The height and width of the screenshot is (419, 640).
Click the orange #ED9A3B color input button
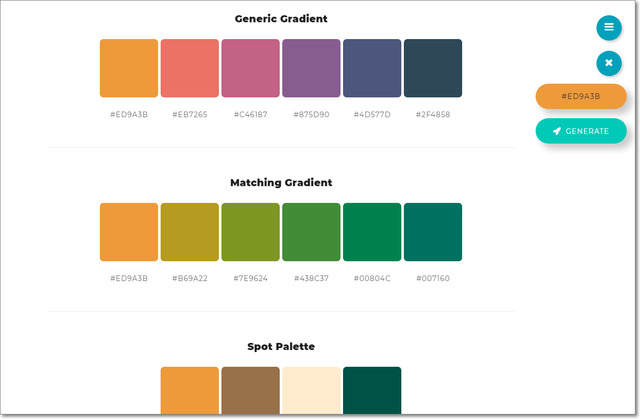581,96
